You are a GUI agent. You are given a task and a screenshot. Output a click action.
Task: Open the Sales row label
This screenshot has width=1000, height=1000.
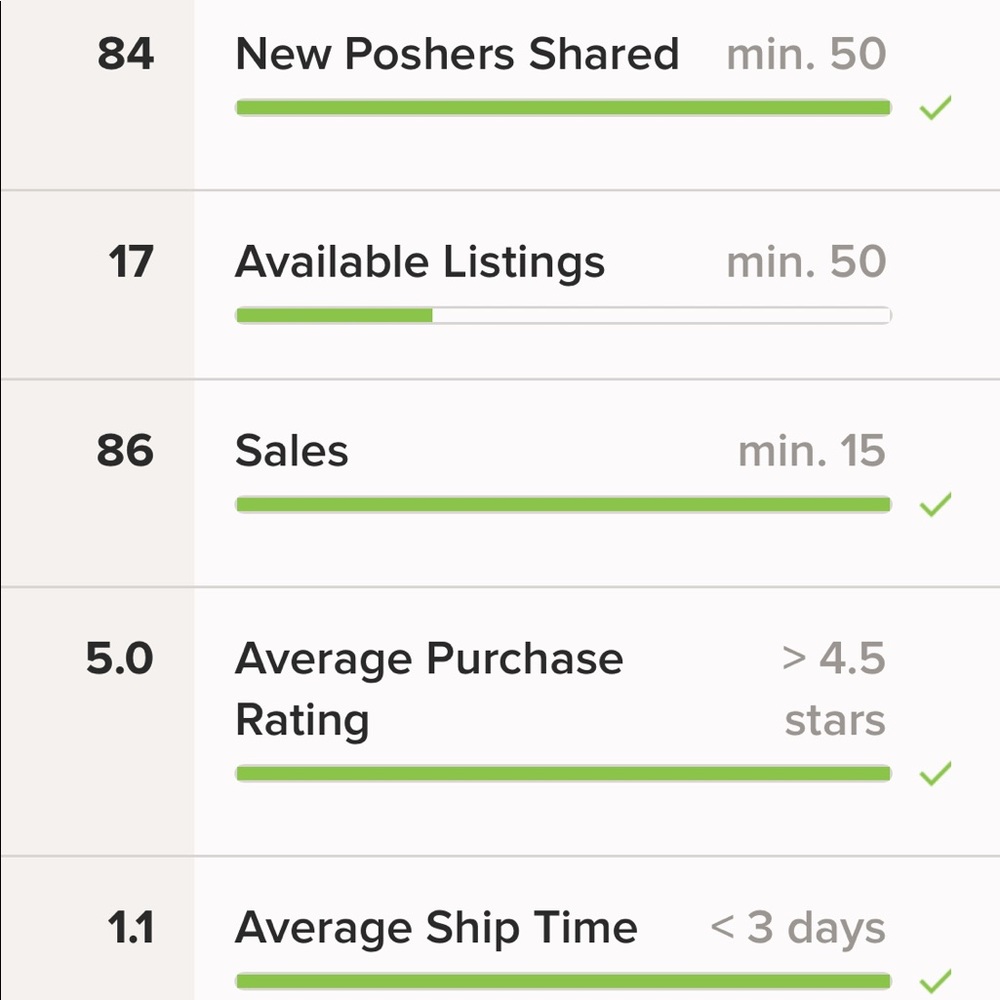coord(292,451)
